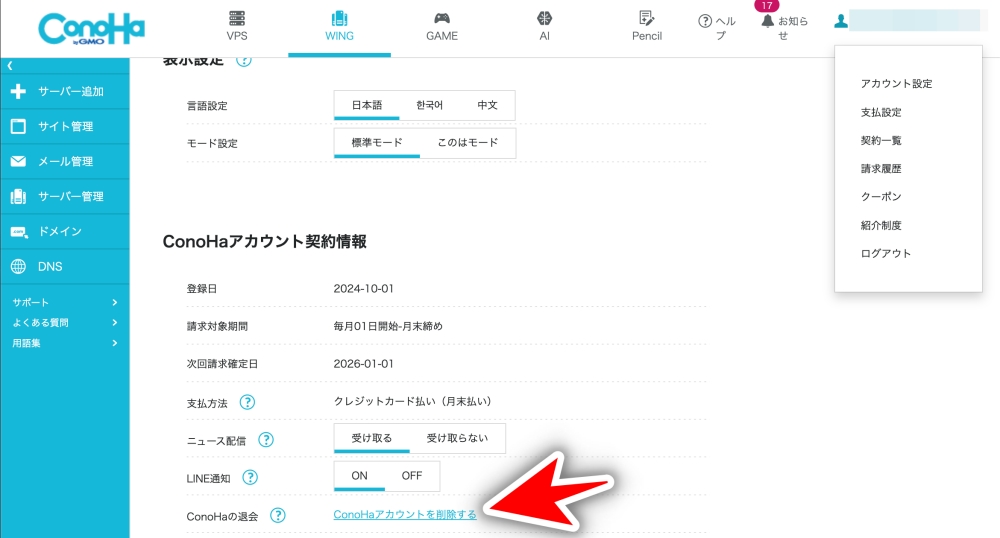Switch to the VPS tab

pos(237,27)
